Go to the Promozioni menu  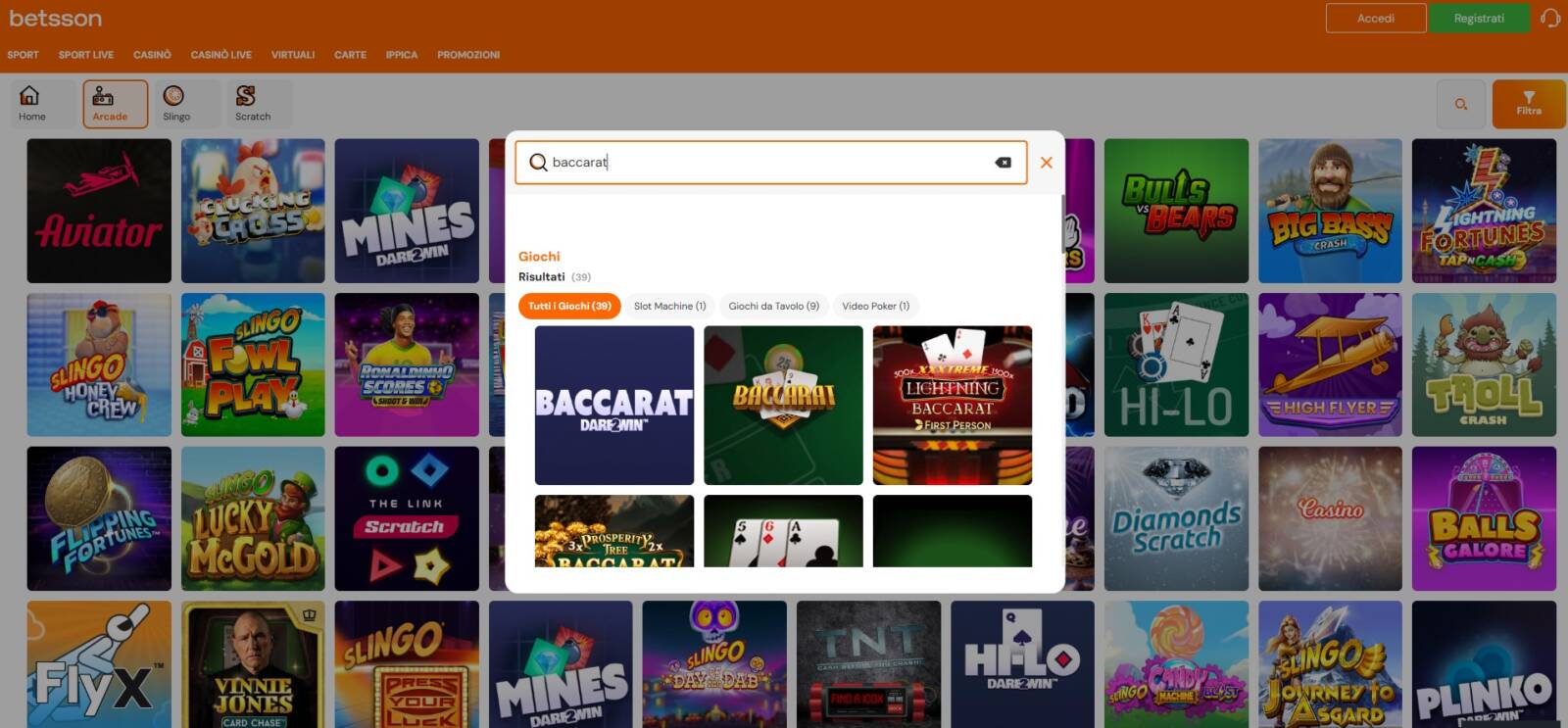coord(467,55)
